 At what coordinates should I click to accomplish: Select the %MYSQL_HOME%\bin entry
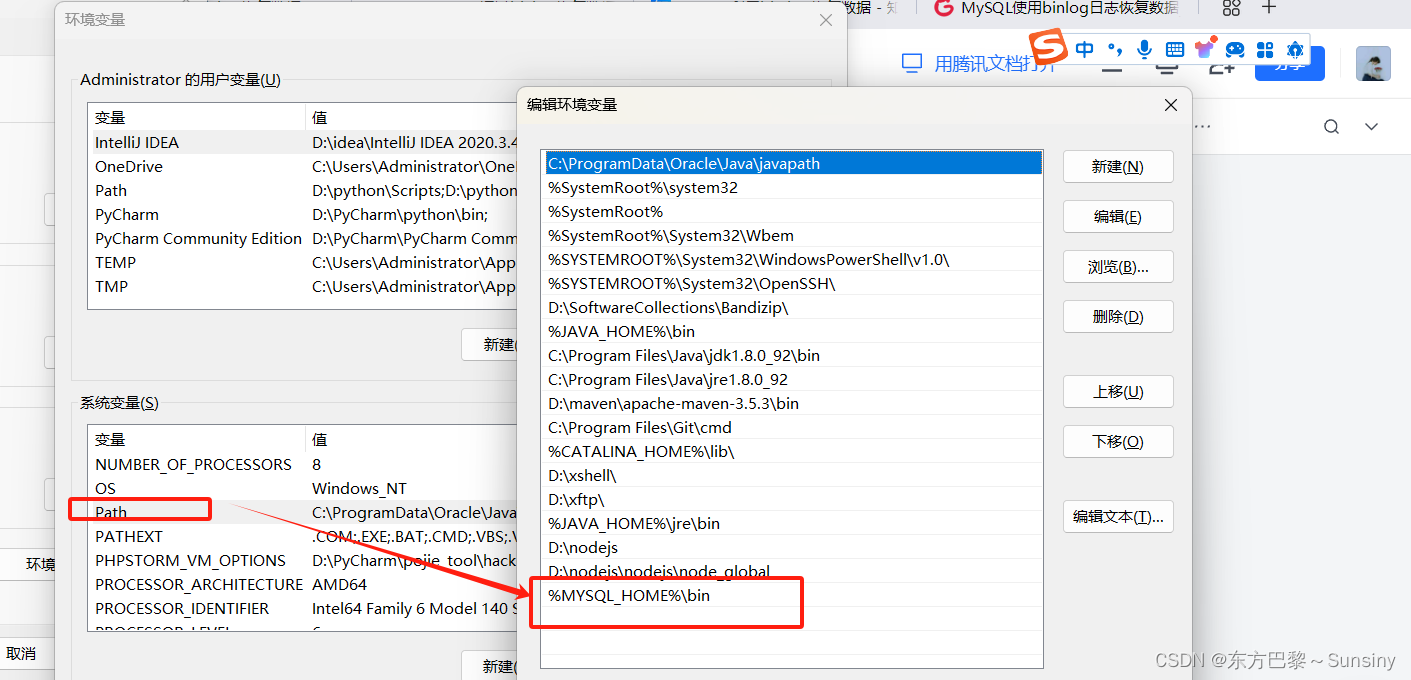coord(794,596)
